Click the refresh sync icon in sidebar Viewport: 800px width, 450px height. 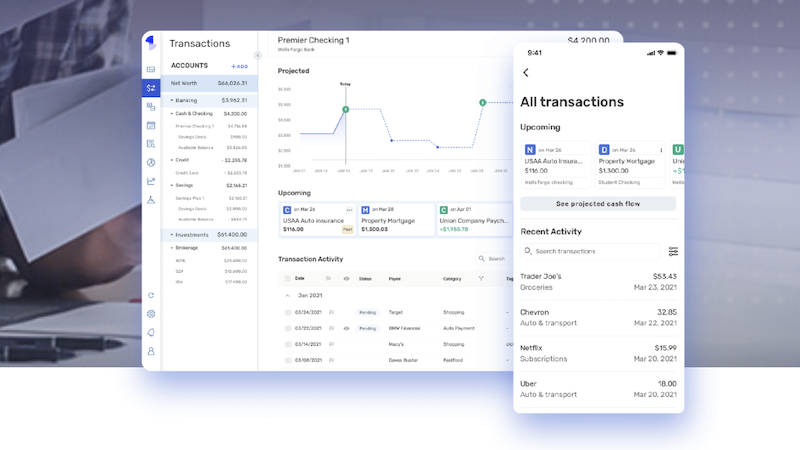151,295
